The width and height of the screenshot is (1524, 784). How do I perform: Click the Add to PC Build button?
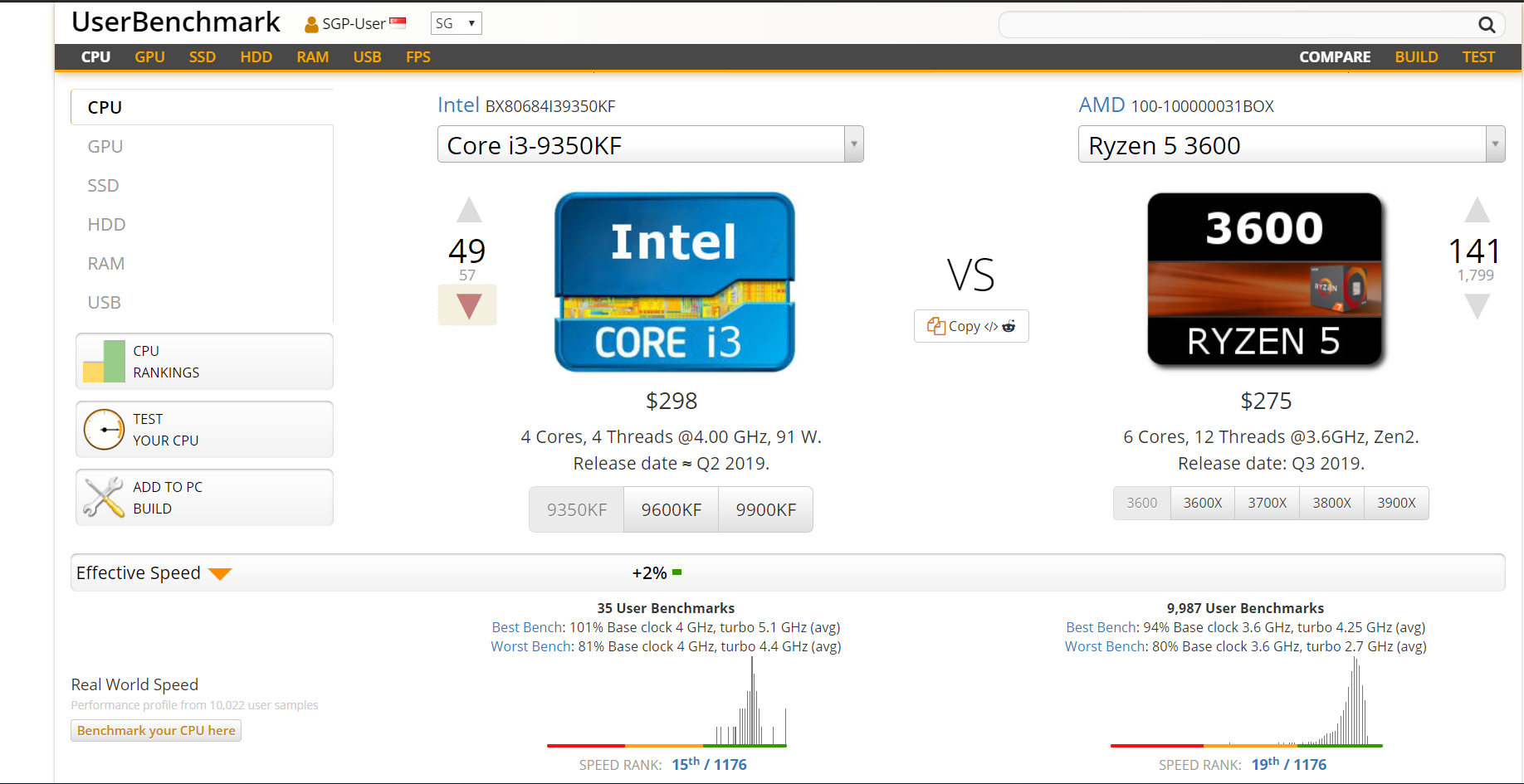(204, 498)
